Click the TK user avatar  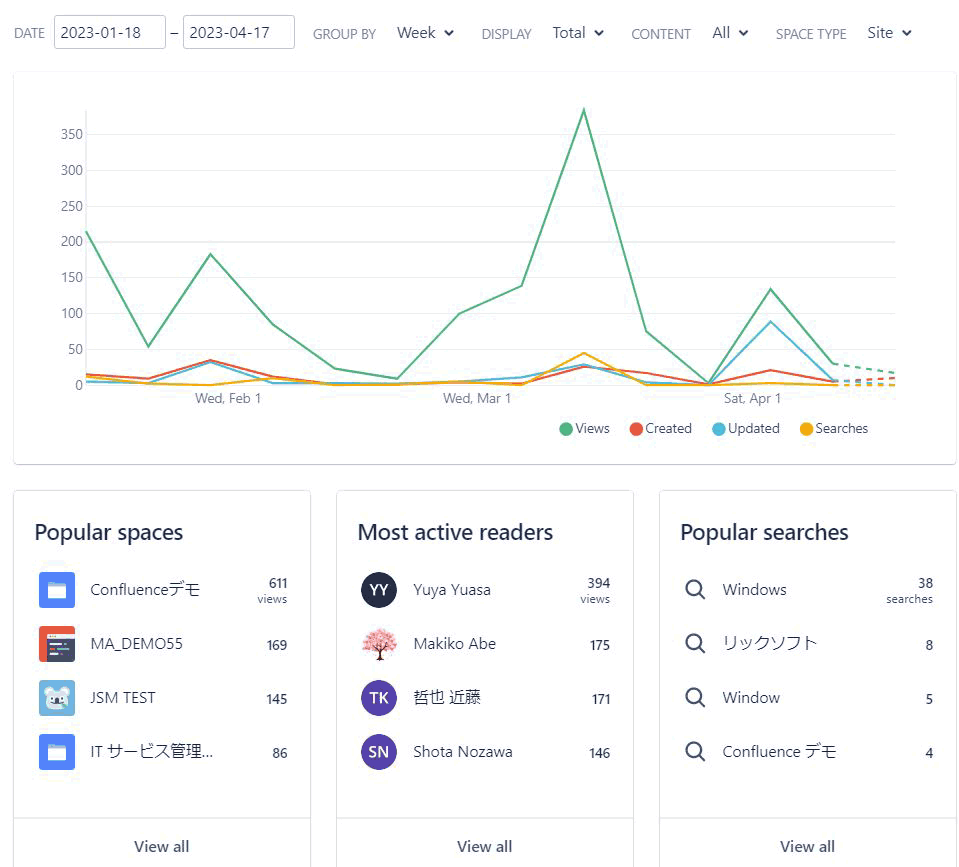pos(379,698)
